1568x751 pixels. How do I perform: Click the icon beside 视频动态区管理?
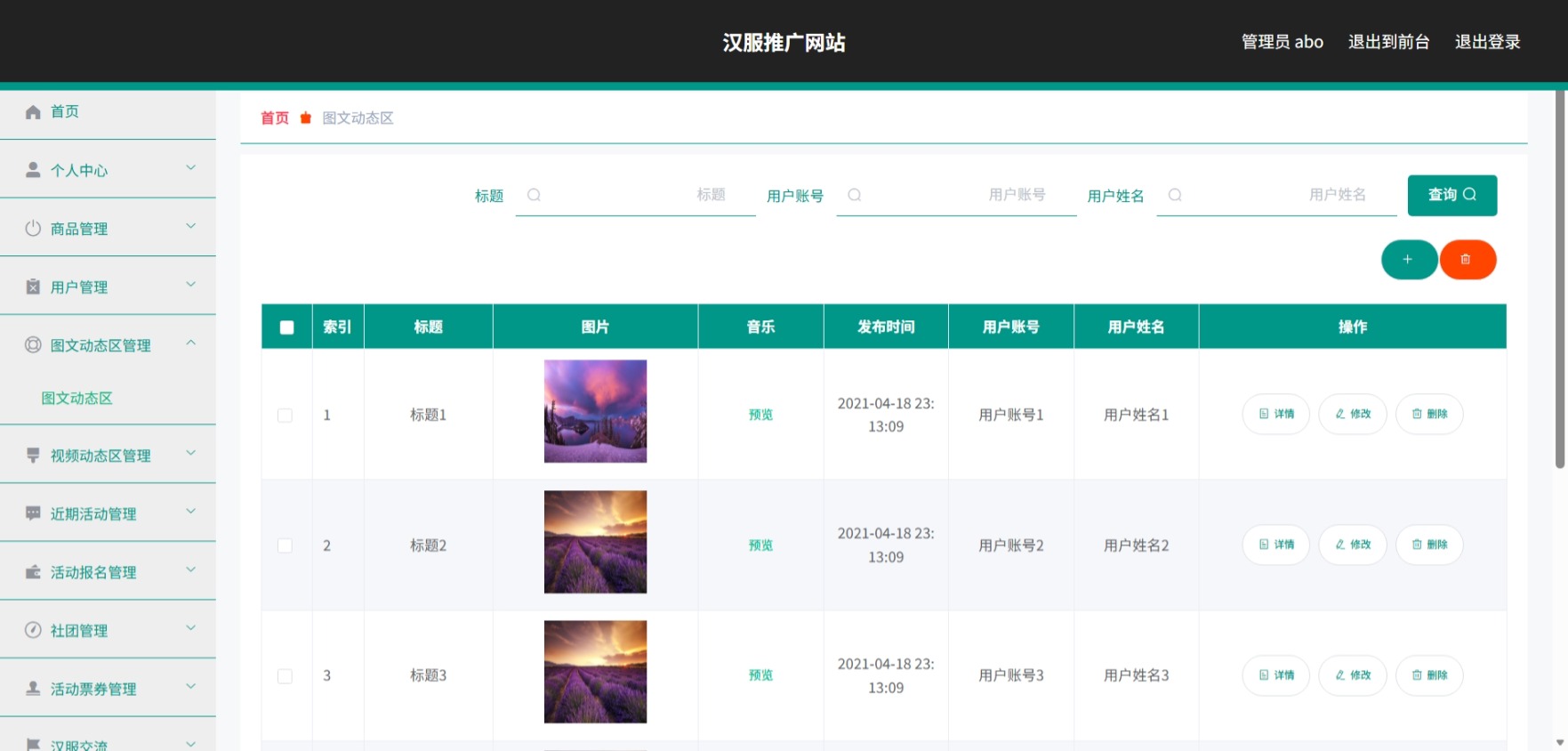tap(33, 455)
